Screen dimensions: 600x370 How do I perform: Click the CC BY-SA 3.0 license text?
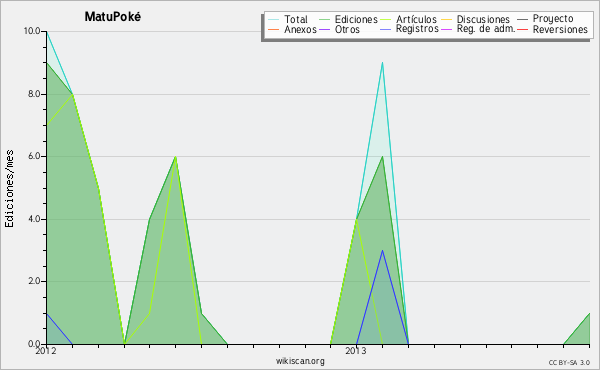coord(569,362)
